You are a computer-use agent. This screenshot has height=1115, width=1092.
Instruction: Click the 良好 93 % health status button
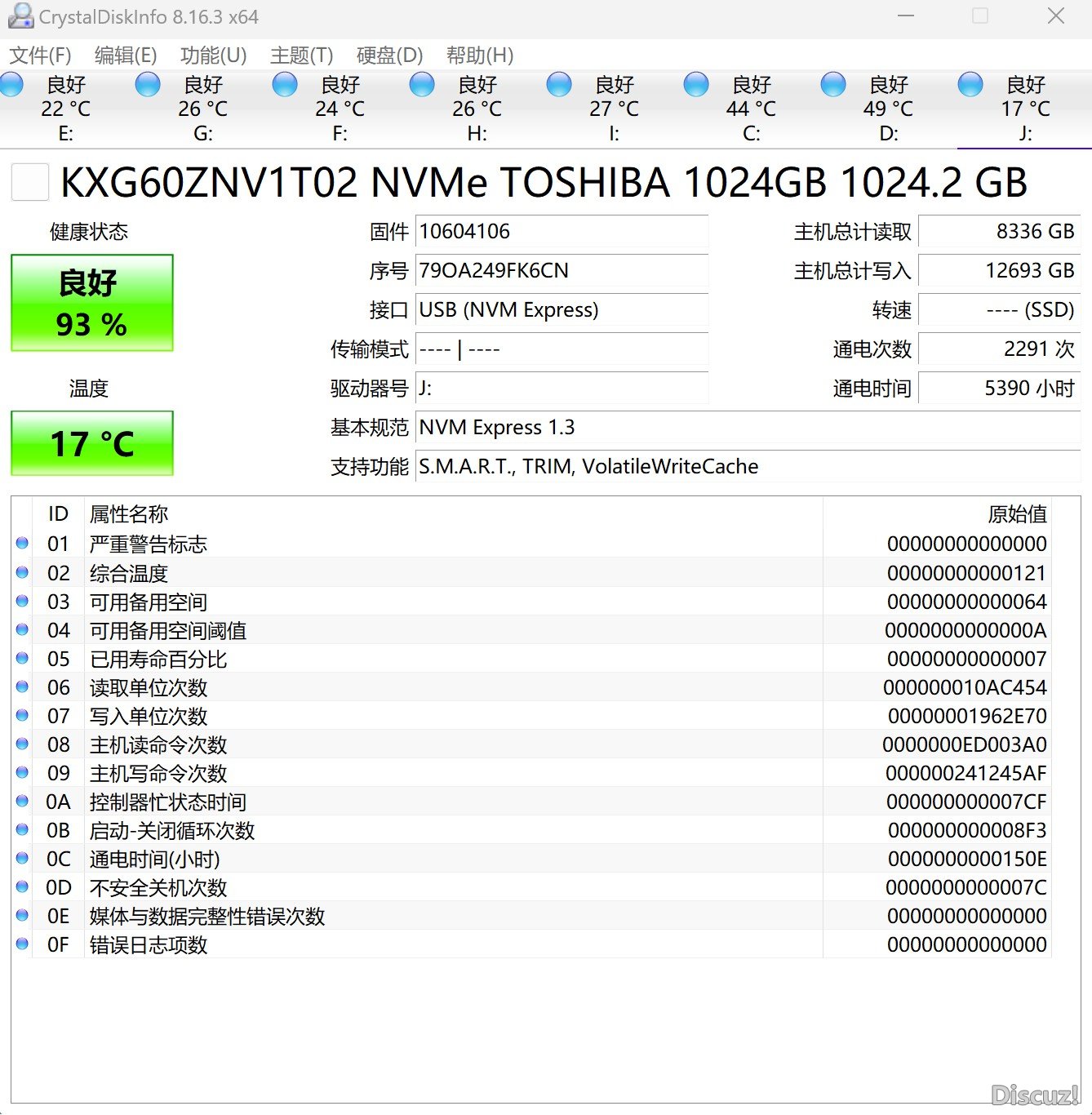(92, 303)
